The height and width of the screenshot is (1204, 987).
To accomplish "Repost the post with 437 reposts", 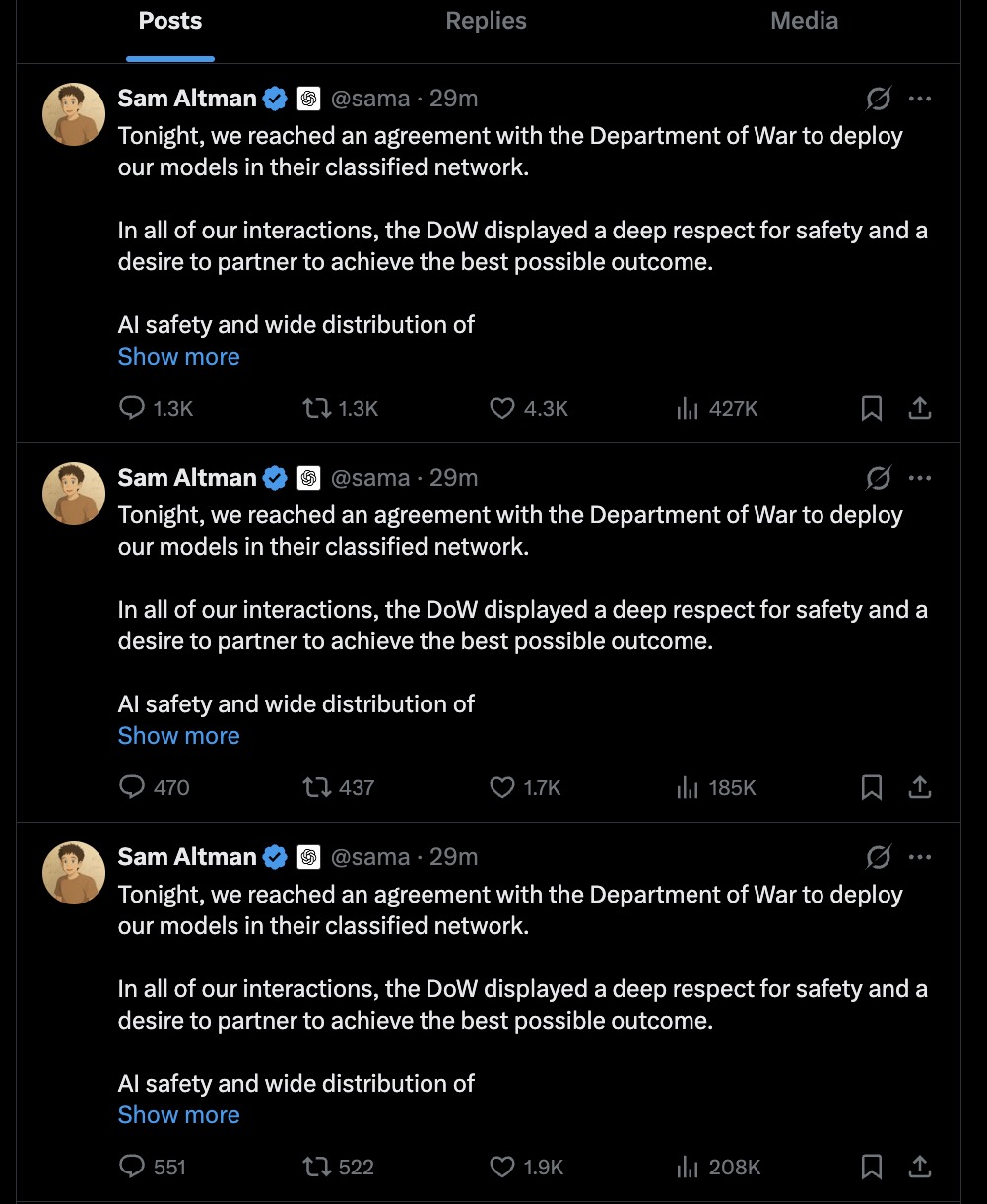I will (316, 787).
